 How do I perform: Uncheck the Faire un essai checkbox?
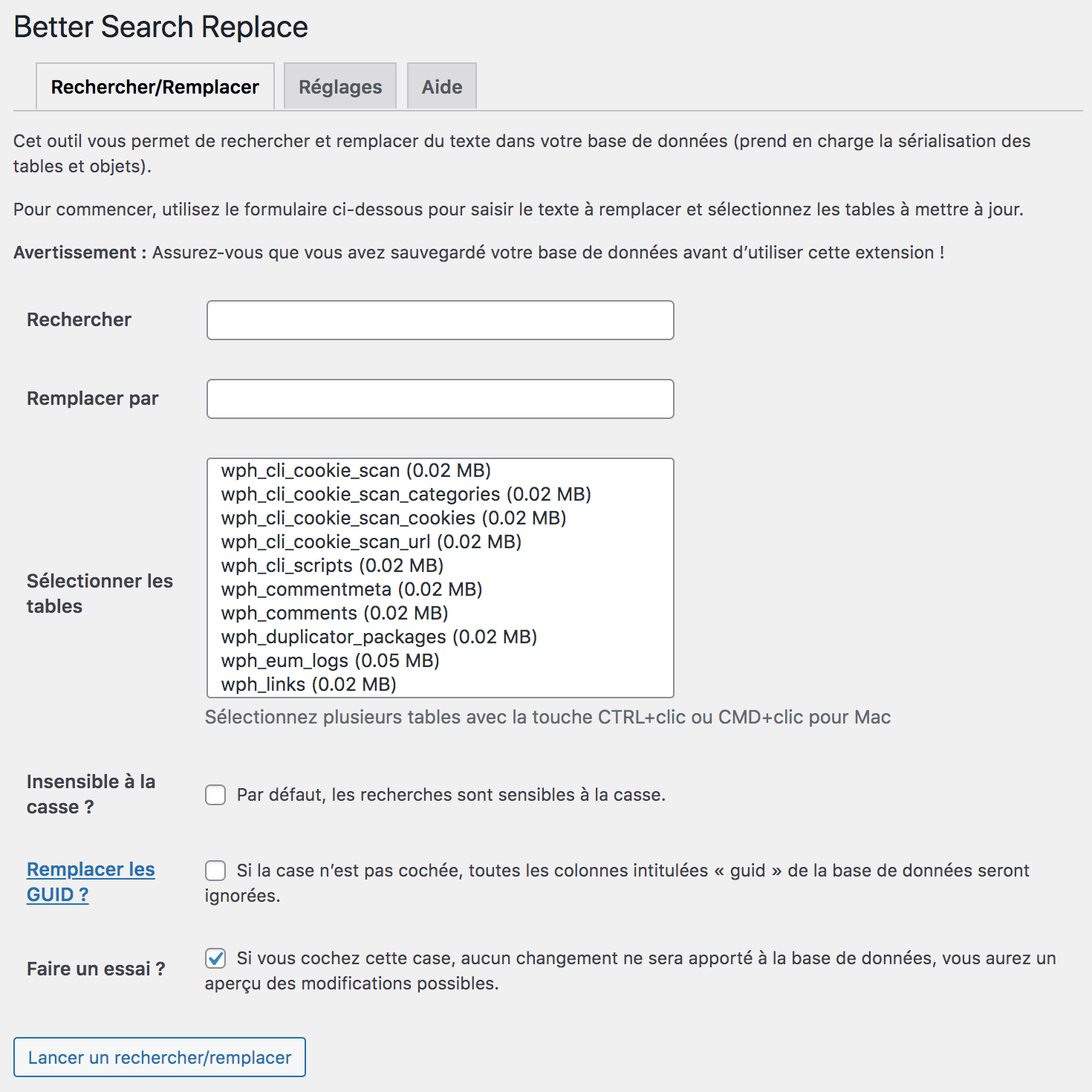[215, 959]
